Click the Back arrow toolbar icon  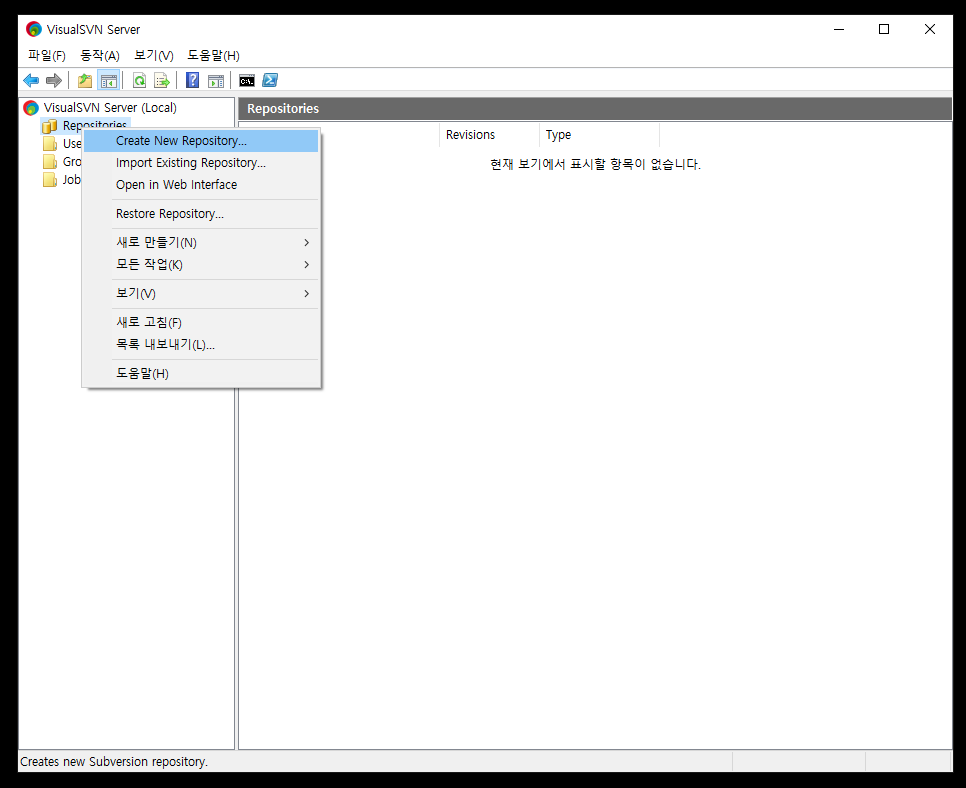[x=31, y=80]
